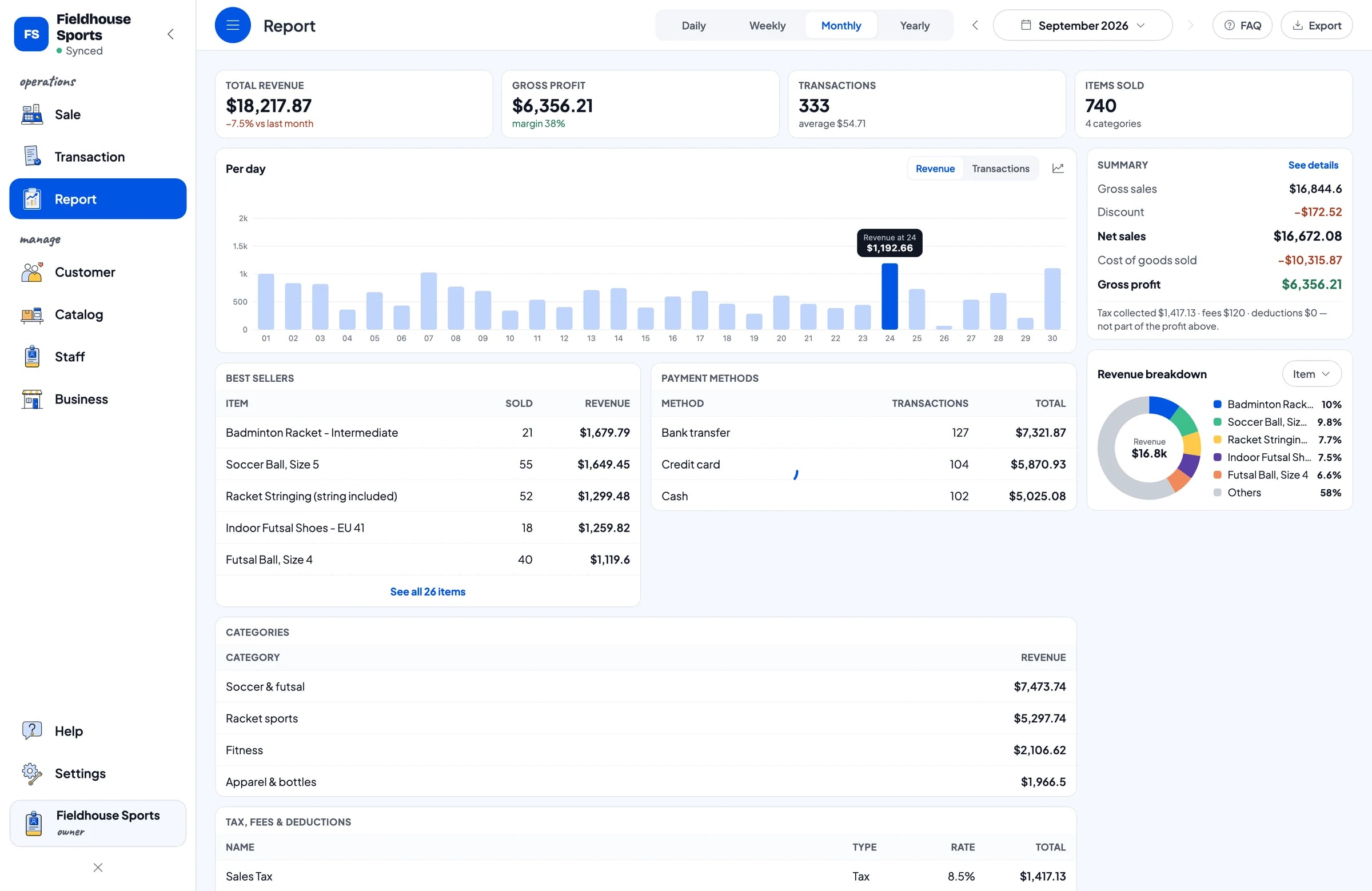This screenshot has width=1372, height=891.
Task: Close sidebar with the X icon
Action: pyautogui.click(x=98, y=868)
